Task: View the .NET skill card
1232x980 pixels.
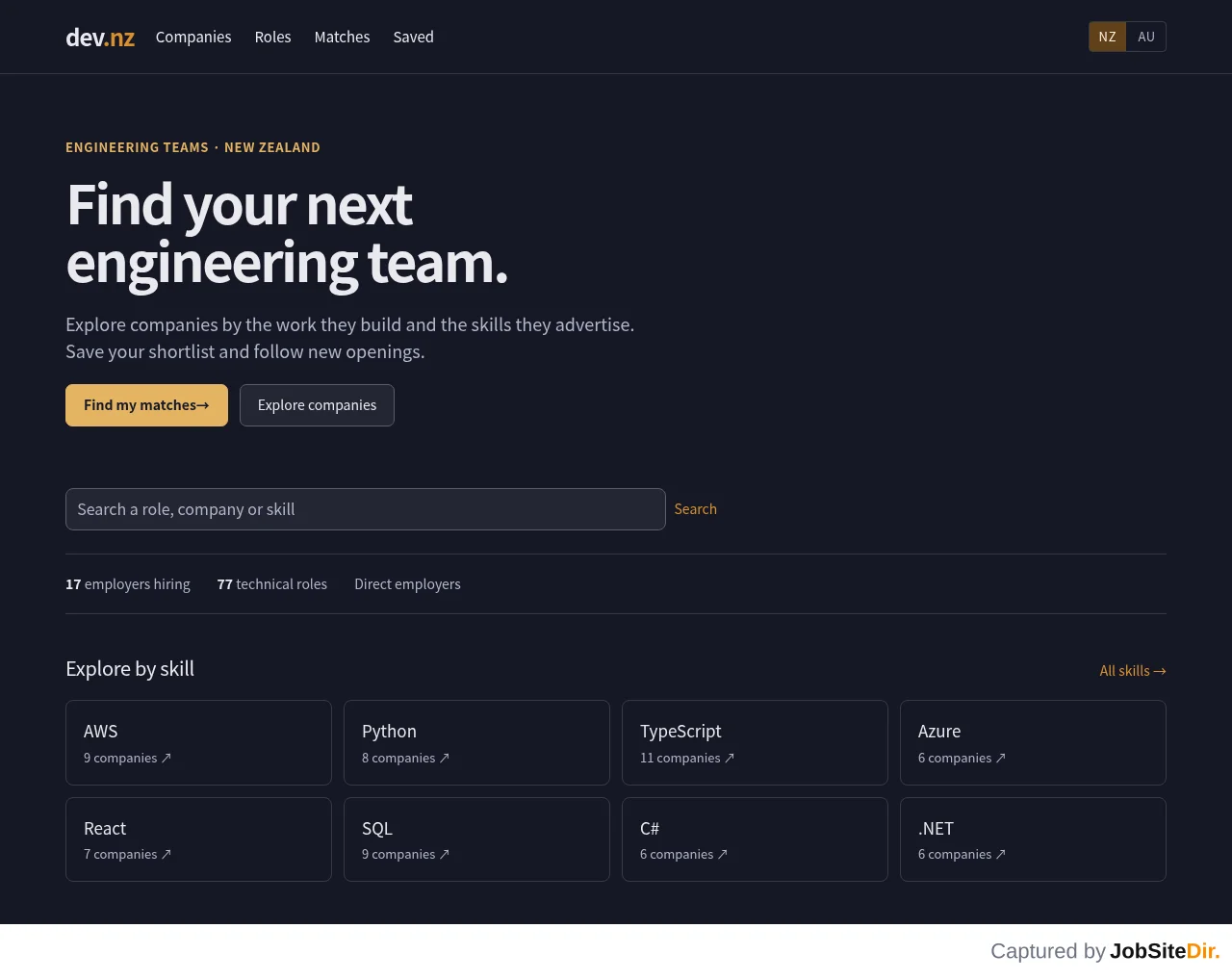Action: (1033, 839)
